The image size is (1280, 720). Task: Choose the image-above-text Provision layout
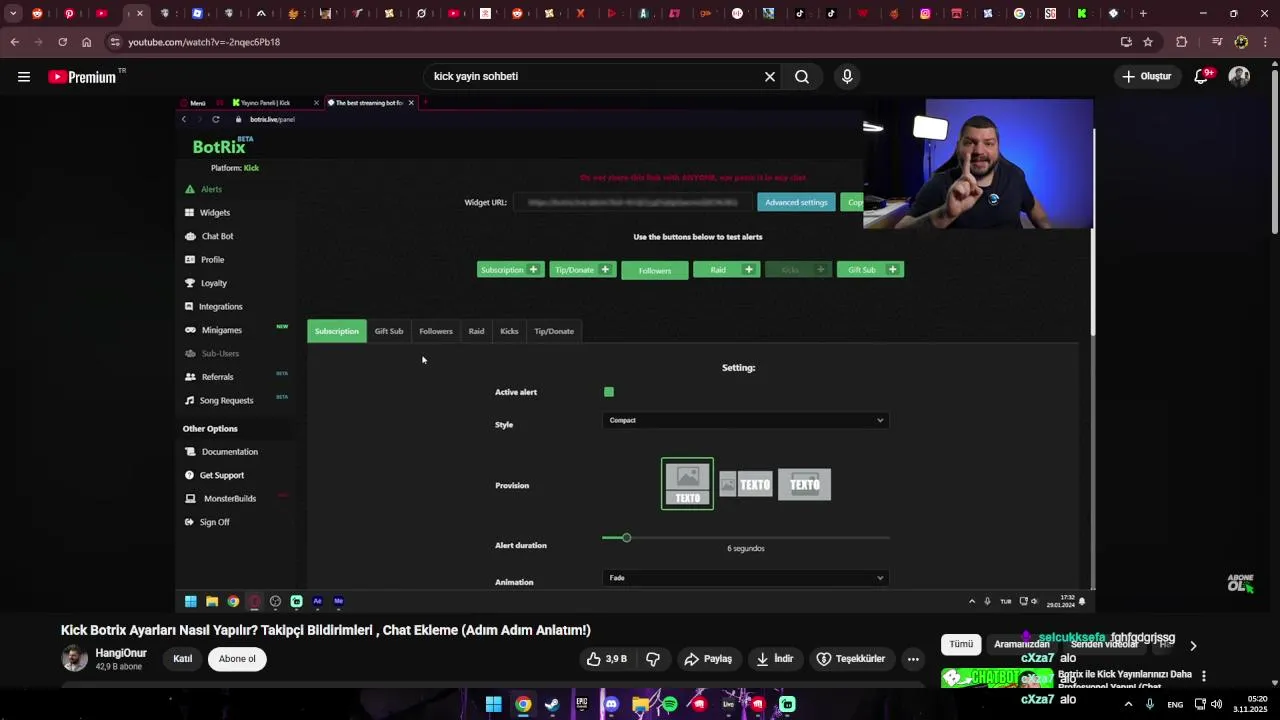coord(688,484)
